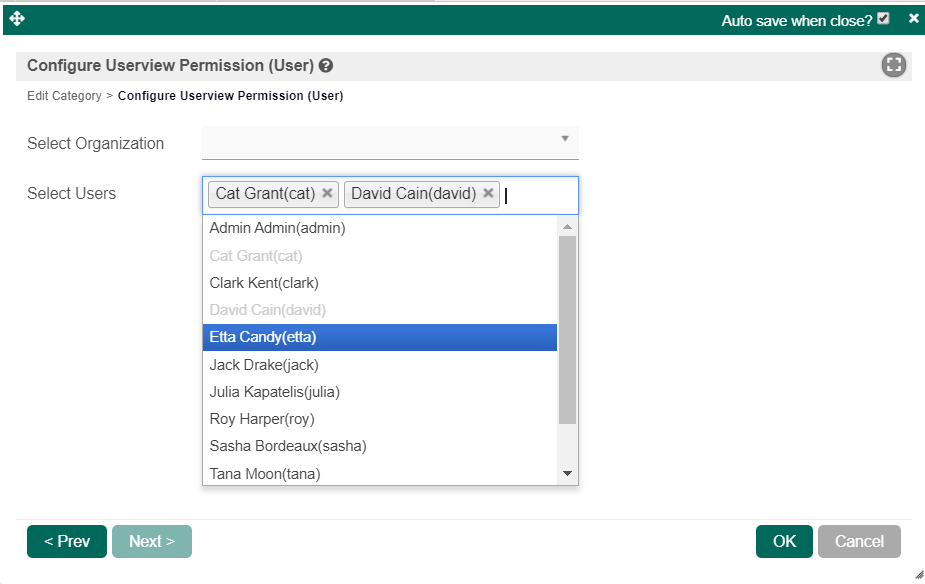
Task: Click Edit Category breadcrumb link
Action: coord(64,96)
